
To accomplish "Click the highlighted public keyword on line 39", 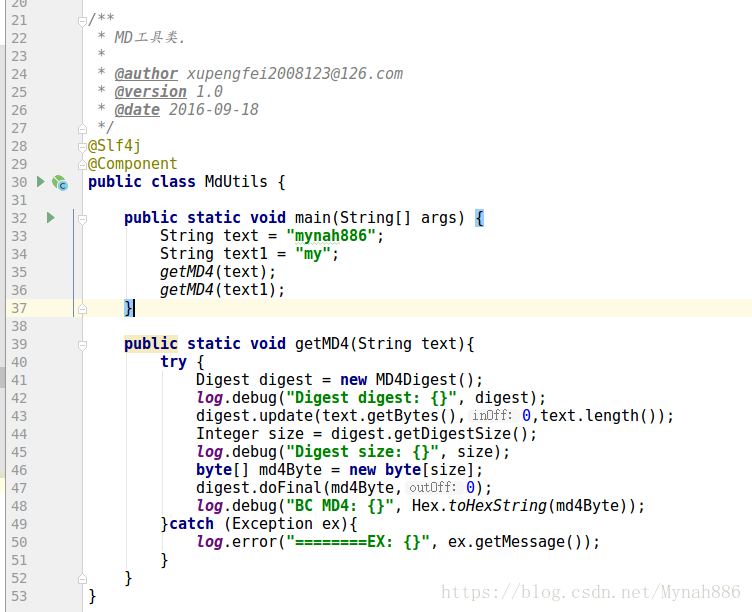I will pyautogui.click(x=151, y=344).
